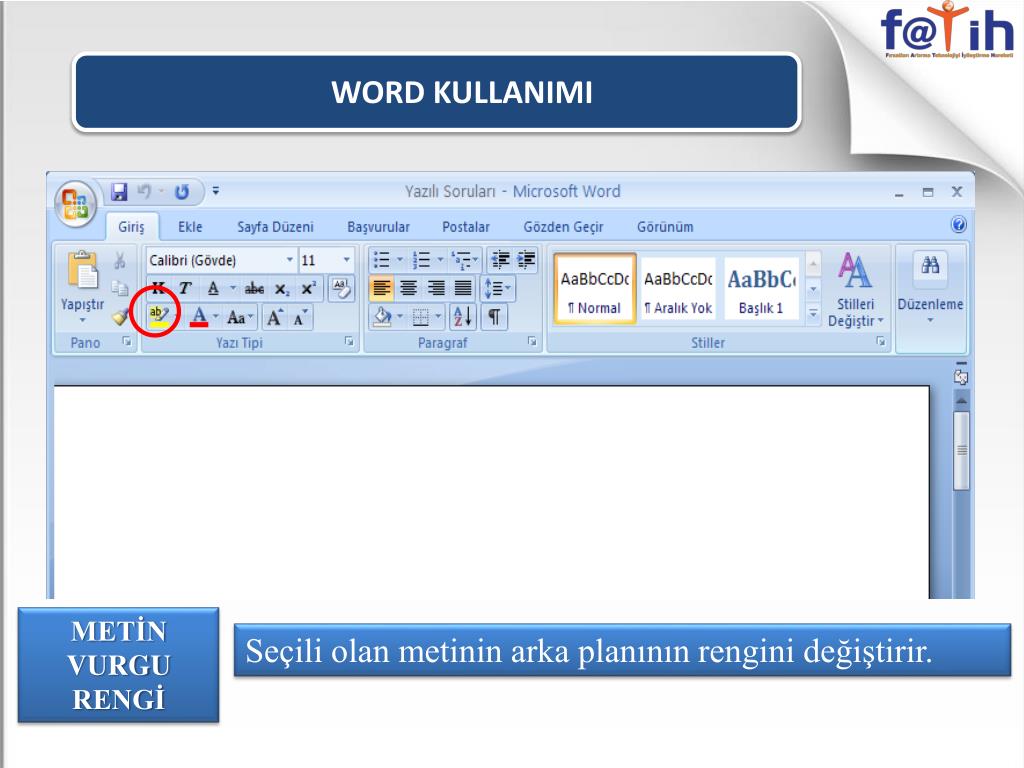The width and height of the screenshot is (1024, 768).
Task: Toggle superscript formatting
Action: [308, 288]
